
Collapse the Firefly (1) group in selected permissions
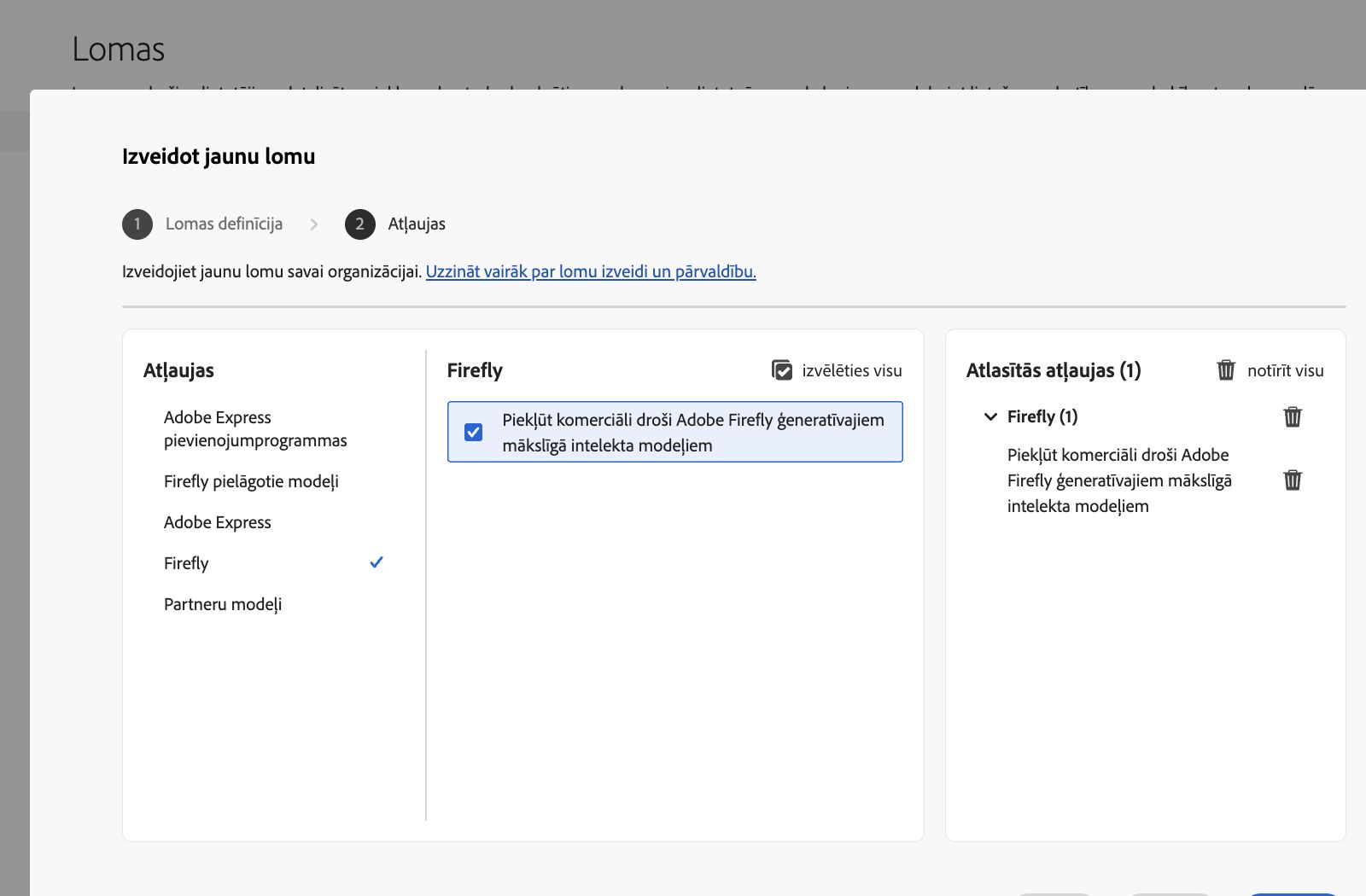pos(989,417)
